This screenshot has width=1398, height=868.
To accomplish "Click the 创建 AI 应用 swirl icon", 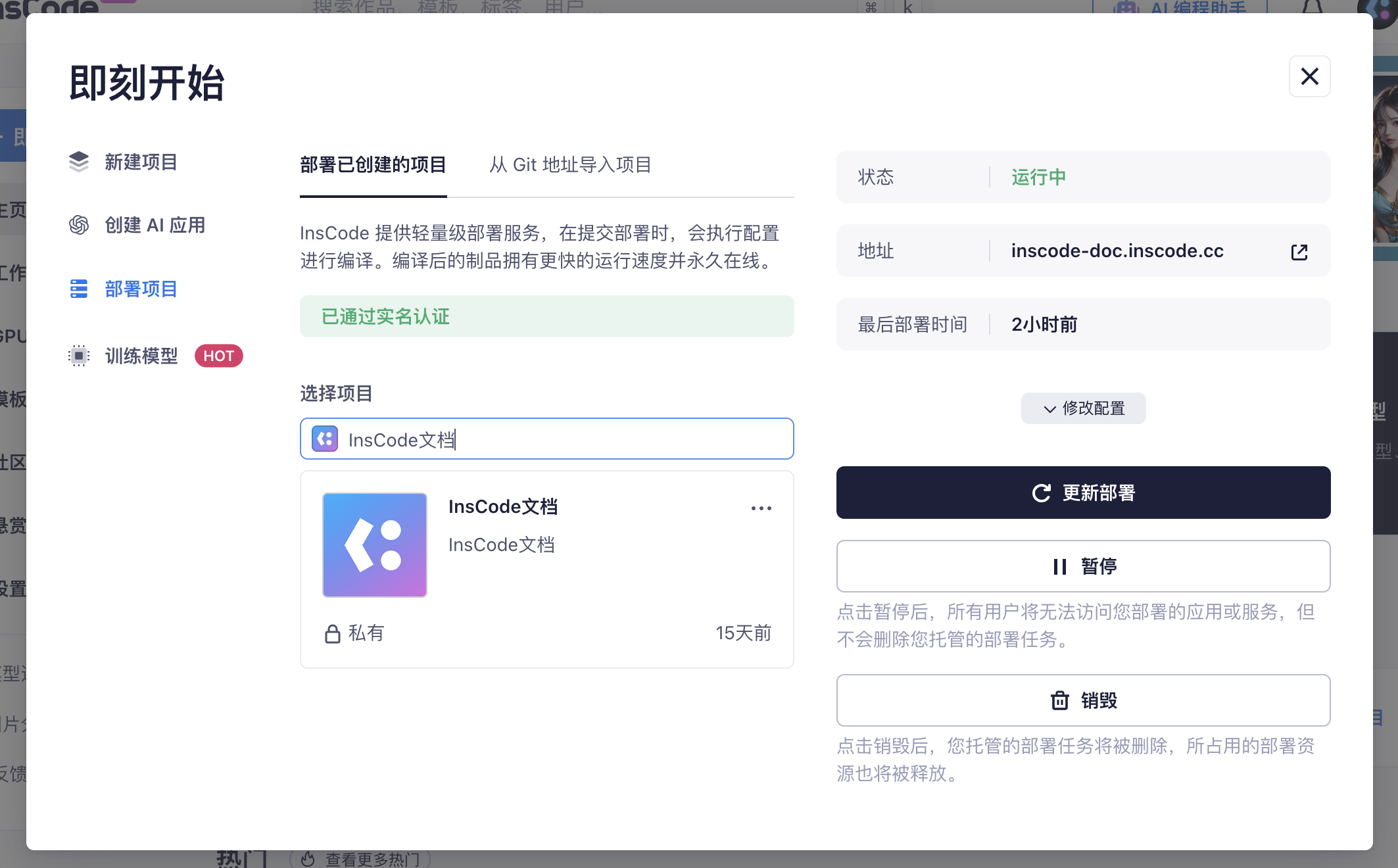I will tap(79, 225).
